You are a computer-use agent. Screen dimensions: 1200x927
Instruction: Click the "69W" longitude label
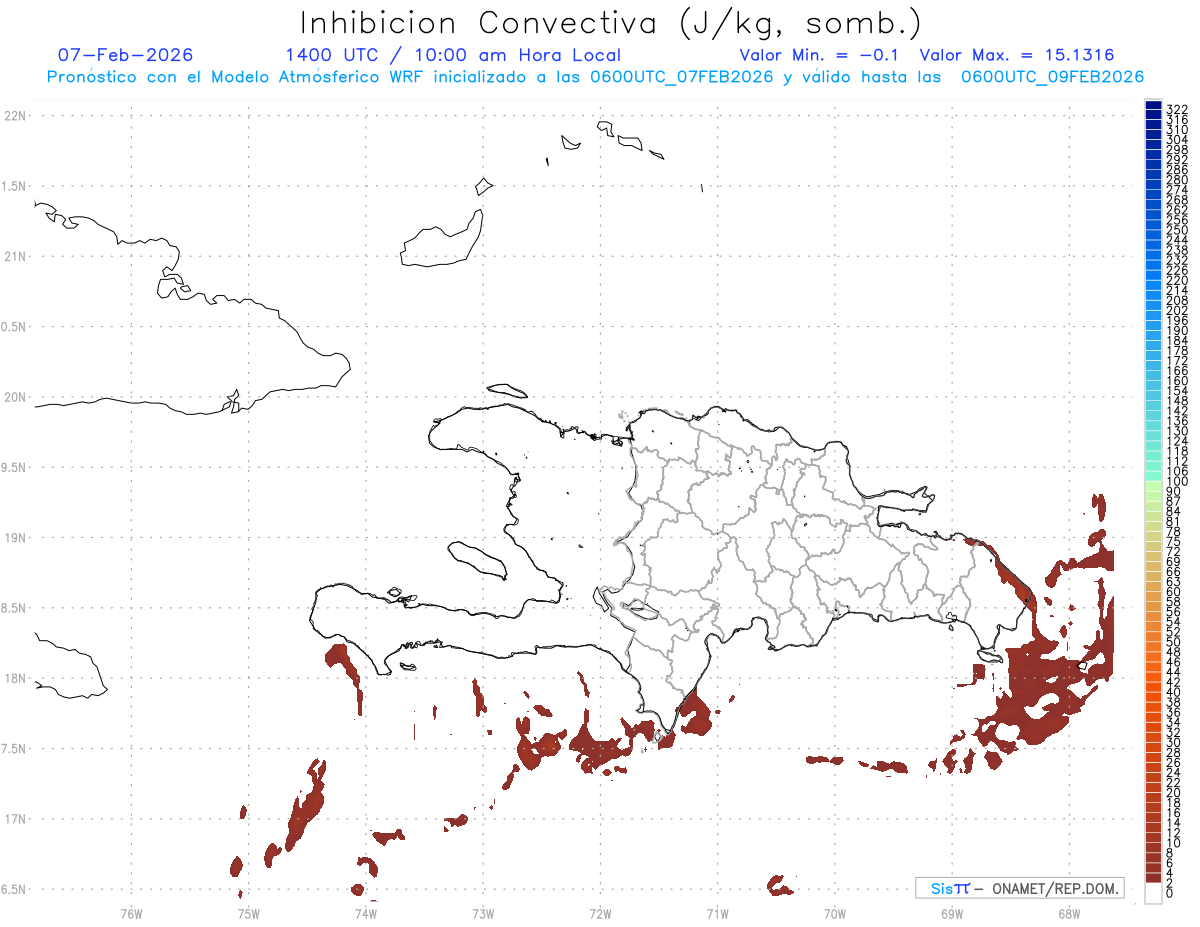(952, 913)
